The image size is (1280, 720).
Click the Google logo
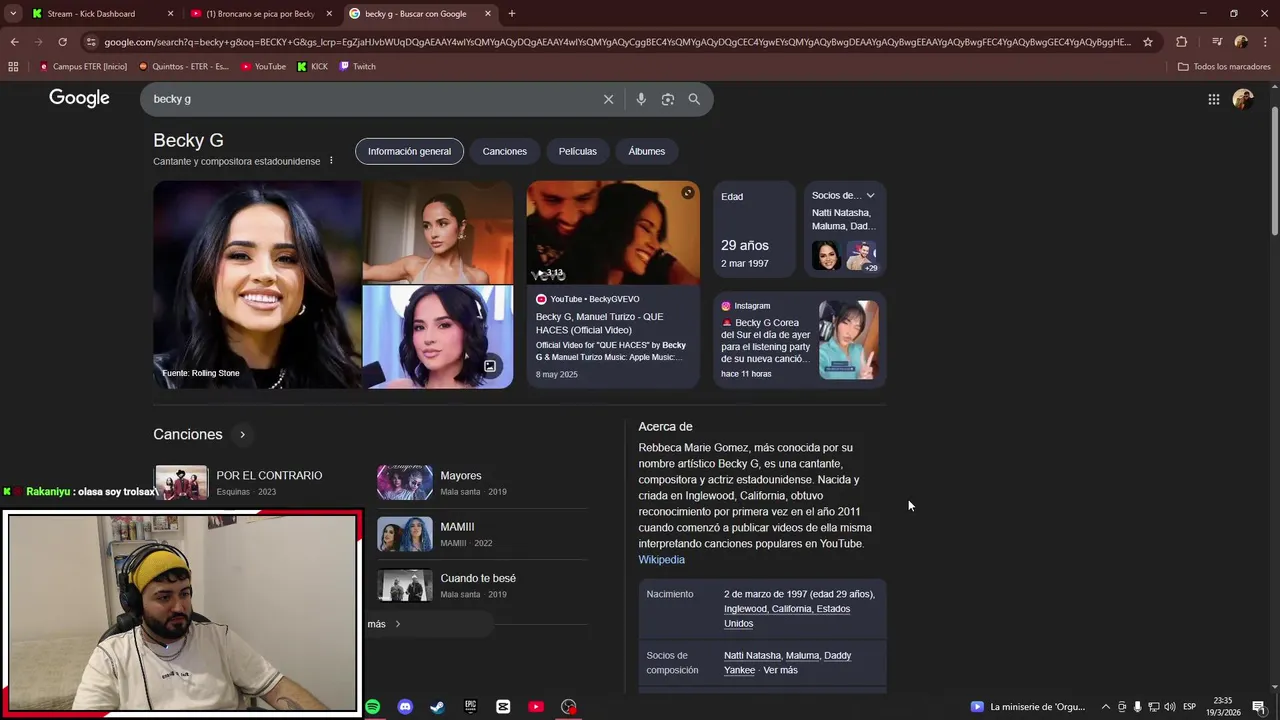pyautogui.click(x=79, y=98)
